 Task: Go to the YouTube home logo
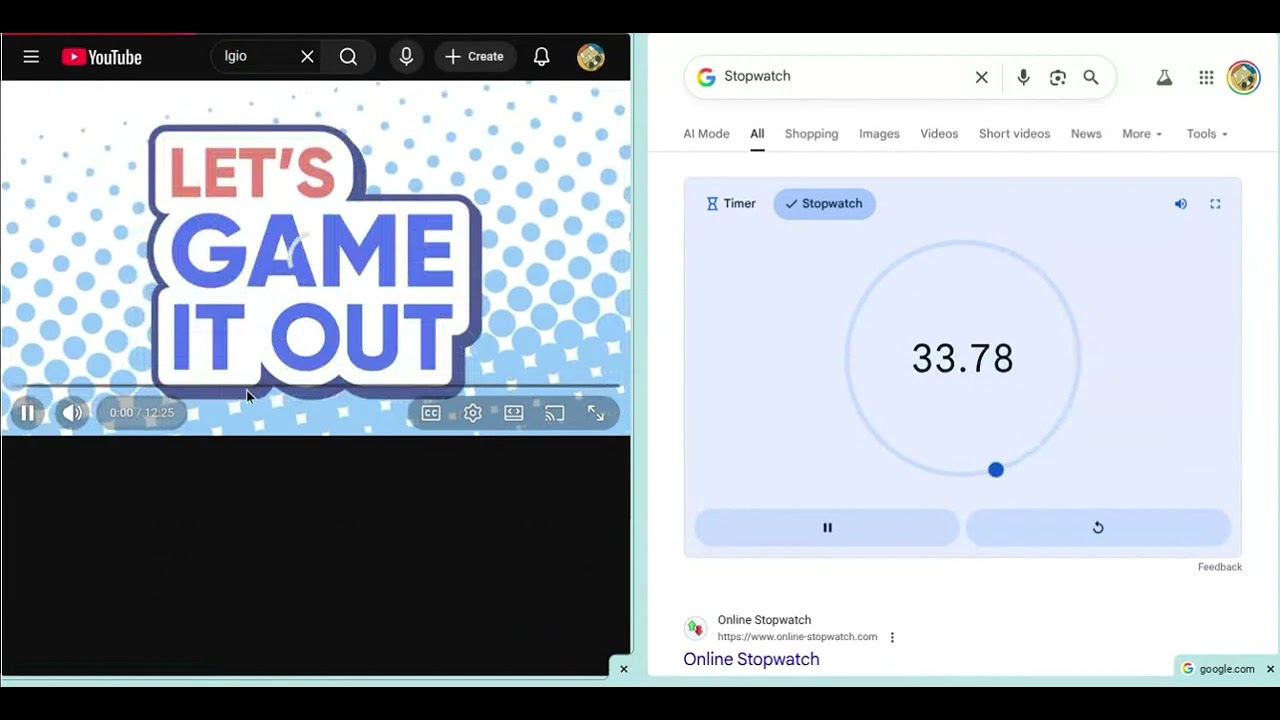click(102, 57)
